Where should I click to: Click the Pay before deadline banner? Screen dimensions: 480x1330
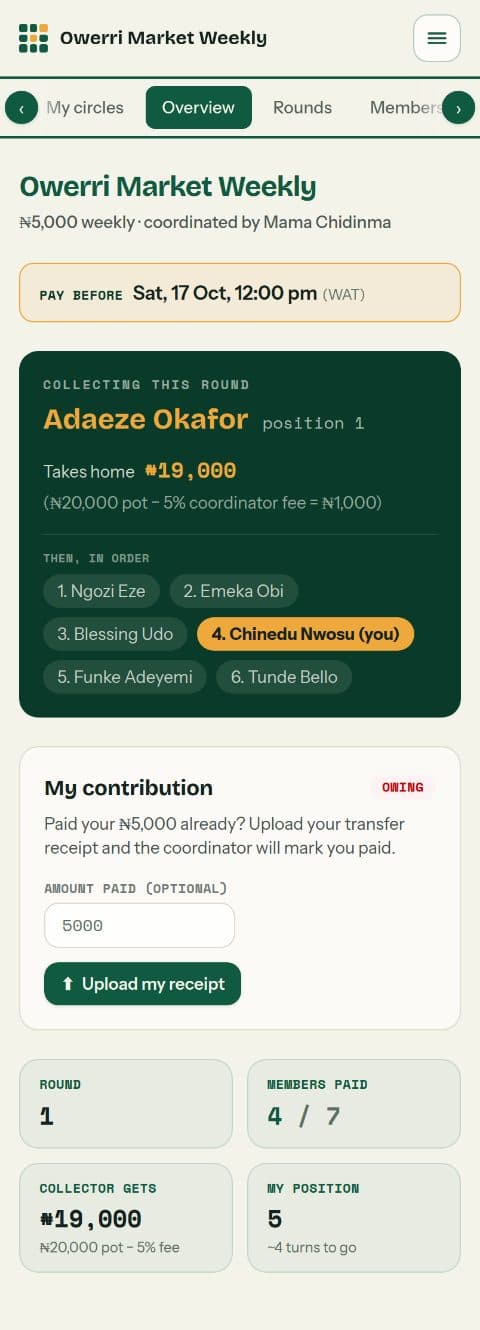pyautogui.click(x=240, y=293)
